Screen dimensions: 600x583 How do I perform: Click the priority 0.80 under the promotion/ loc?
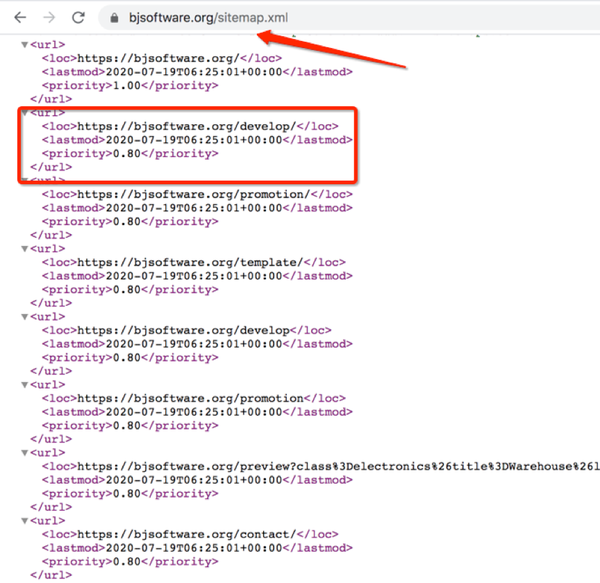(127, 221)
